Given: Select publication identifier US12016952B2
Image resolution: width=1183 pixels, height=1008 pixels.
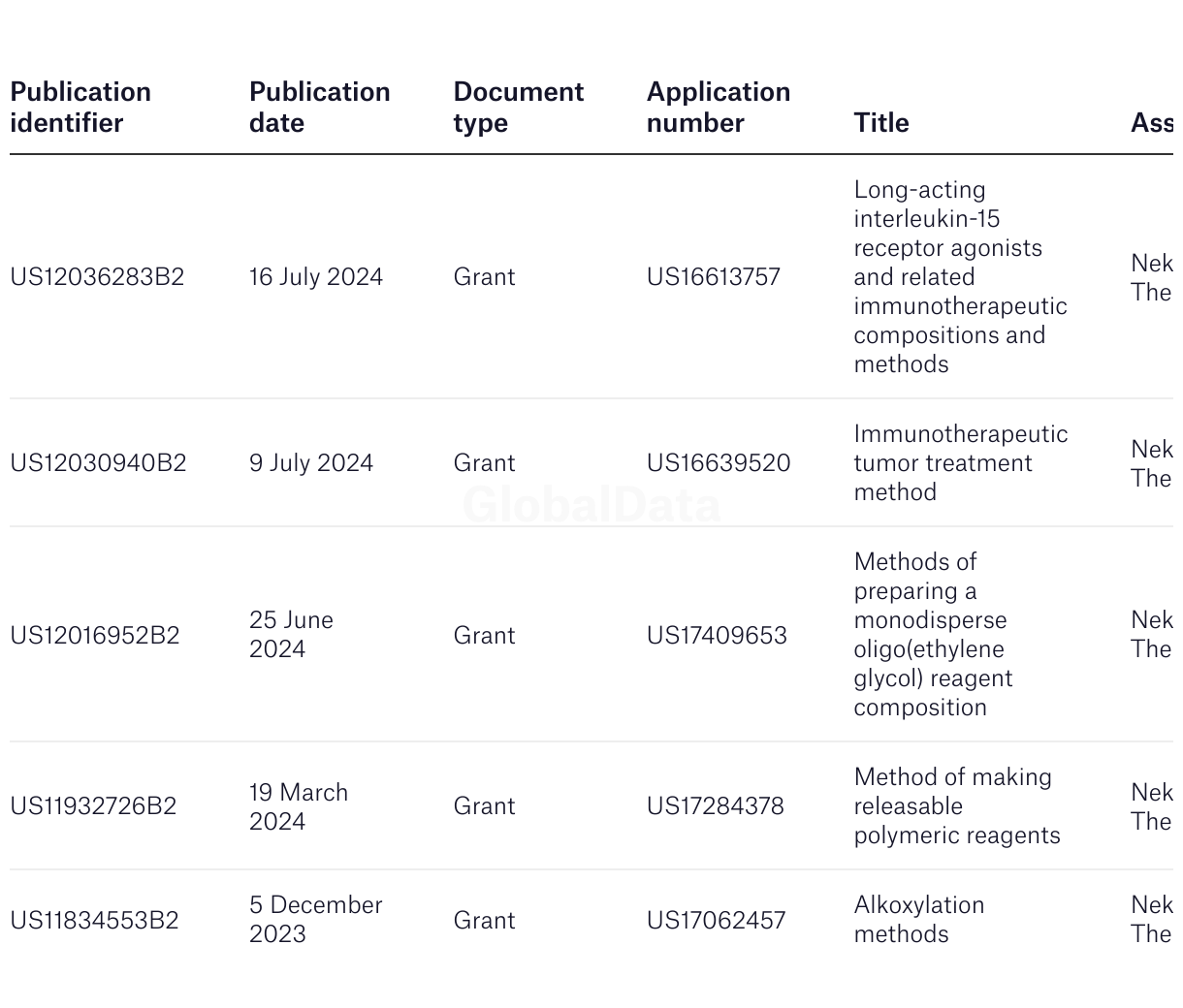Looking at the screenshot, I should pos(95,636).
